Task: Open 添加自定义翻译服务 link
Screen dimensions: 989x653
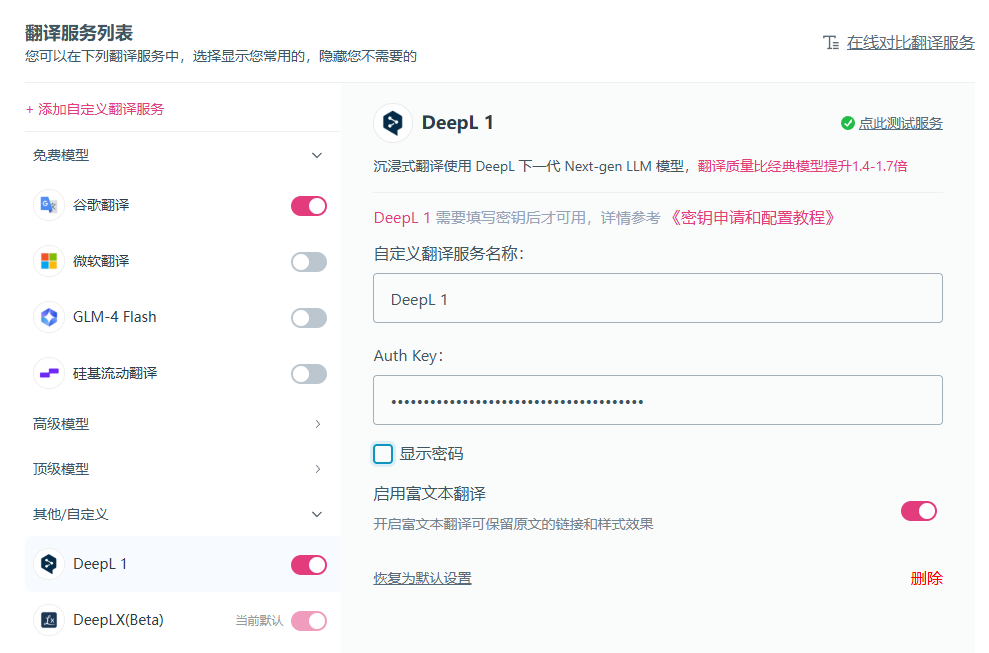Action: coord(95,109)
